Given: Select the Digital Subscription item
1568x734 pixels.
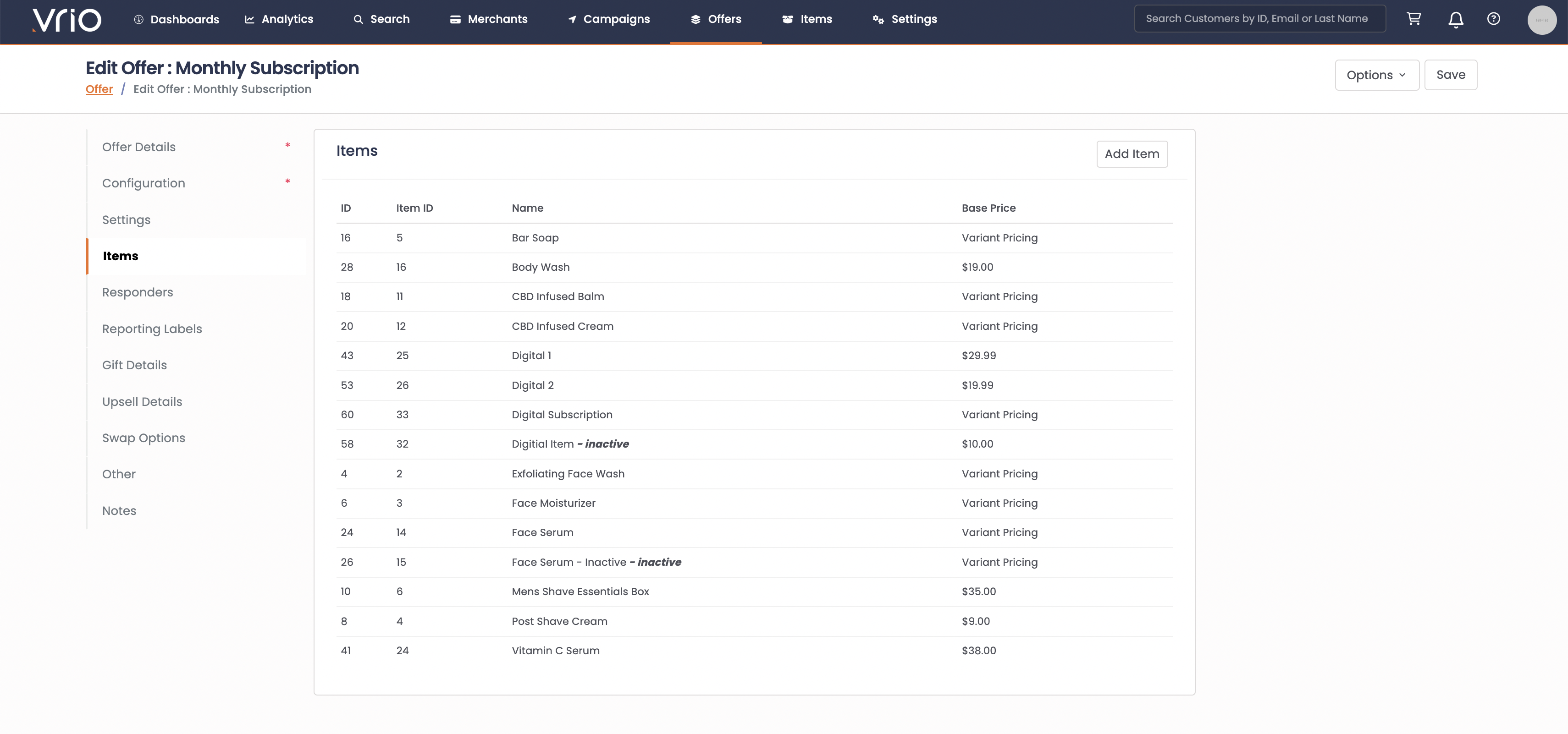Looking at the screenshot, I should point(754,415).
